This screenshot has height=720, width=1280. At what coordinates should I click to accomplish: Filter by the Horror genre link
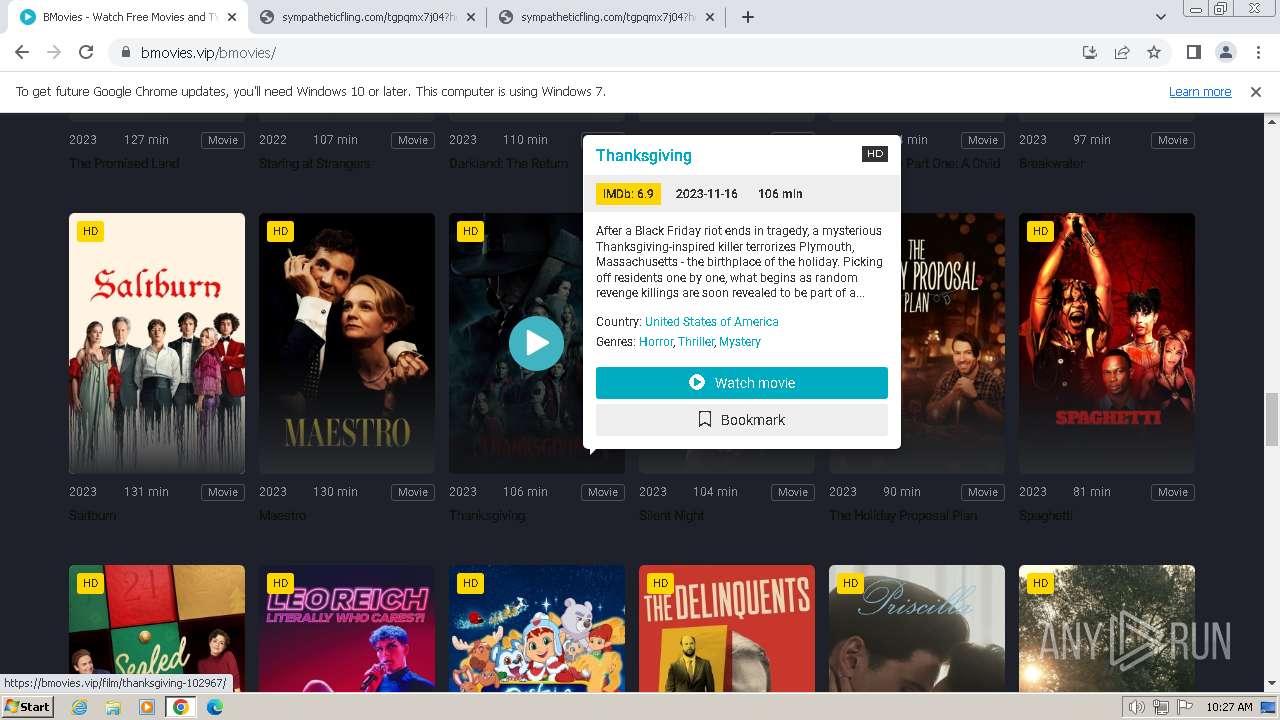[x=656, y=342]
